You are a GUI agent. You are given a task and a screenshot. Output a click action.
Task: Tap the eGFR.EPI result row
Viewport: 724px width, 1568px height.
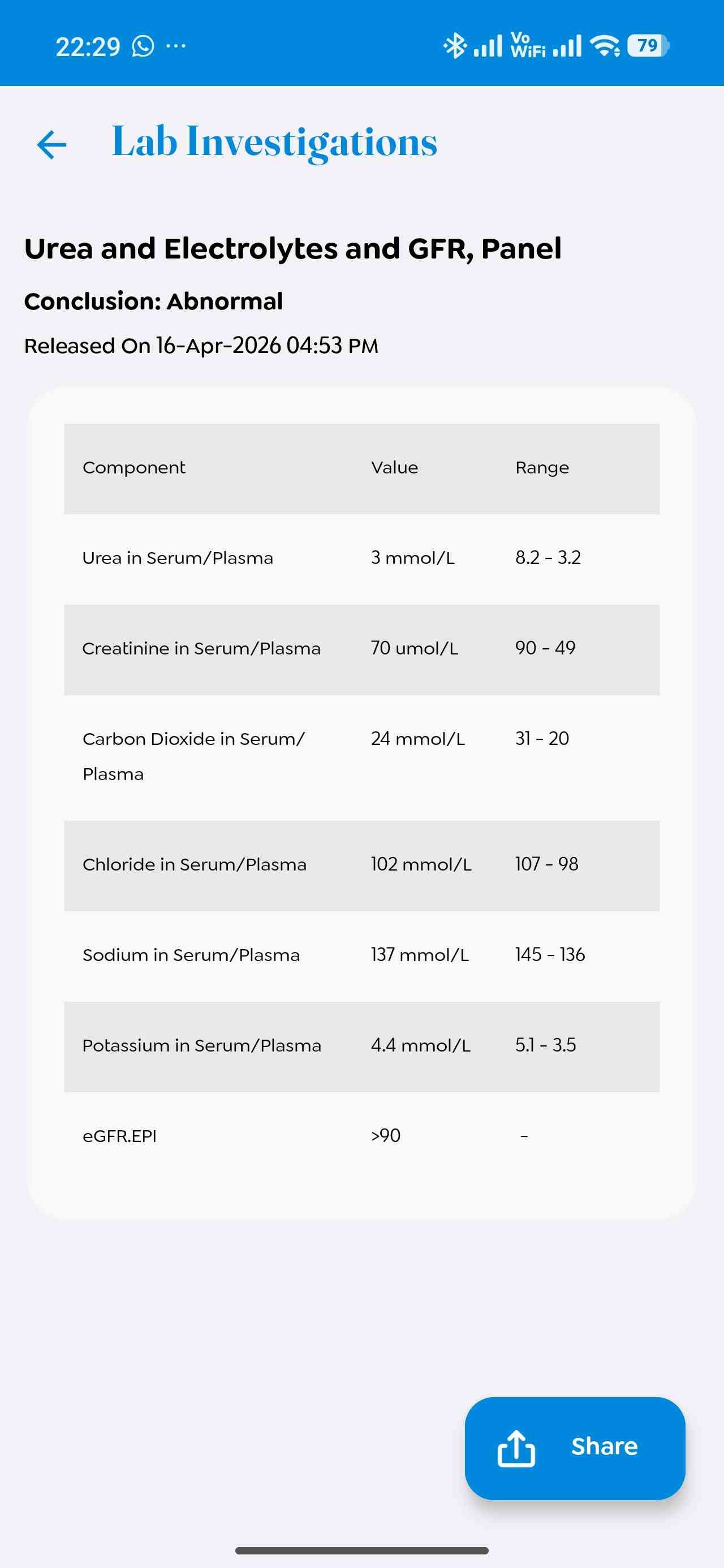(x=361, y=1136)
